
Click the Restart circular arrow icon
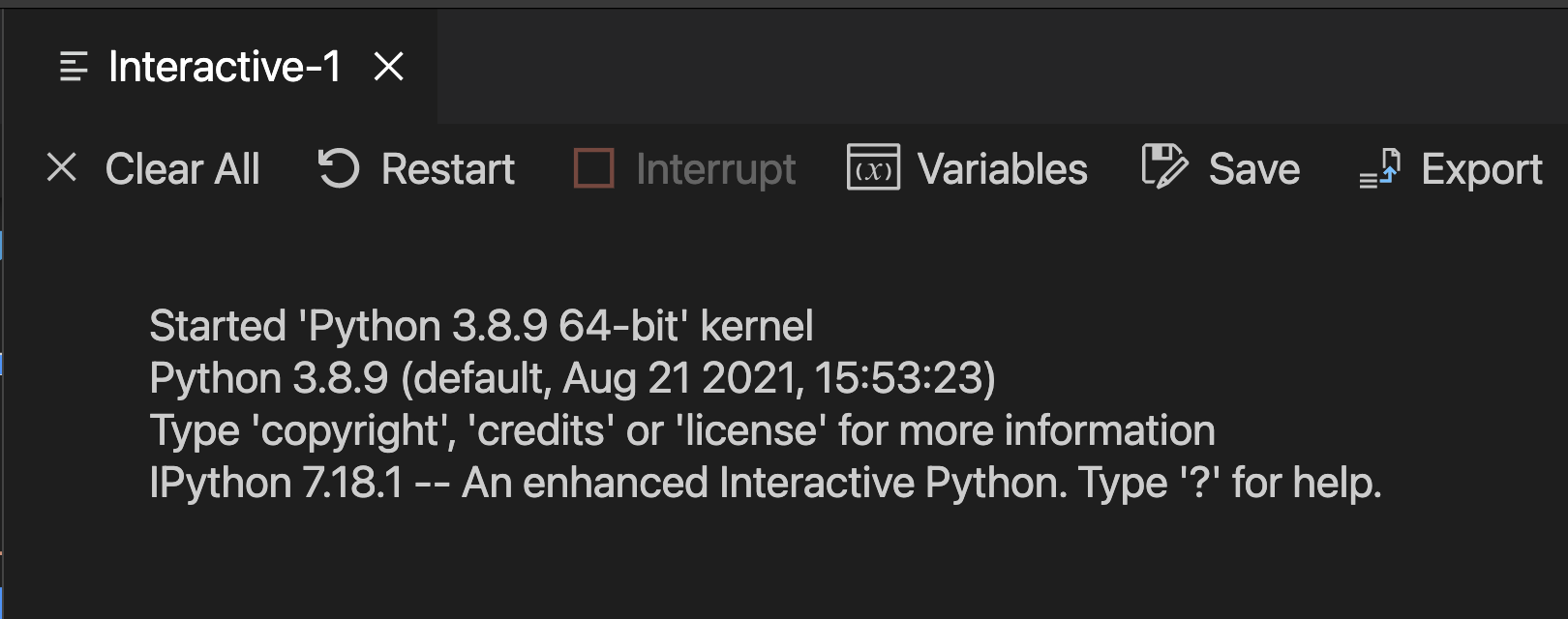point(339,168)
